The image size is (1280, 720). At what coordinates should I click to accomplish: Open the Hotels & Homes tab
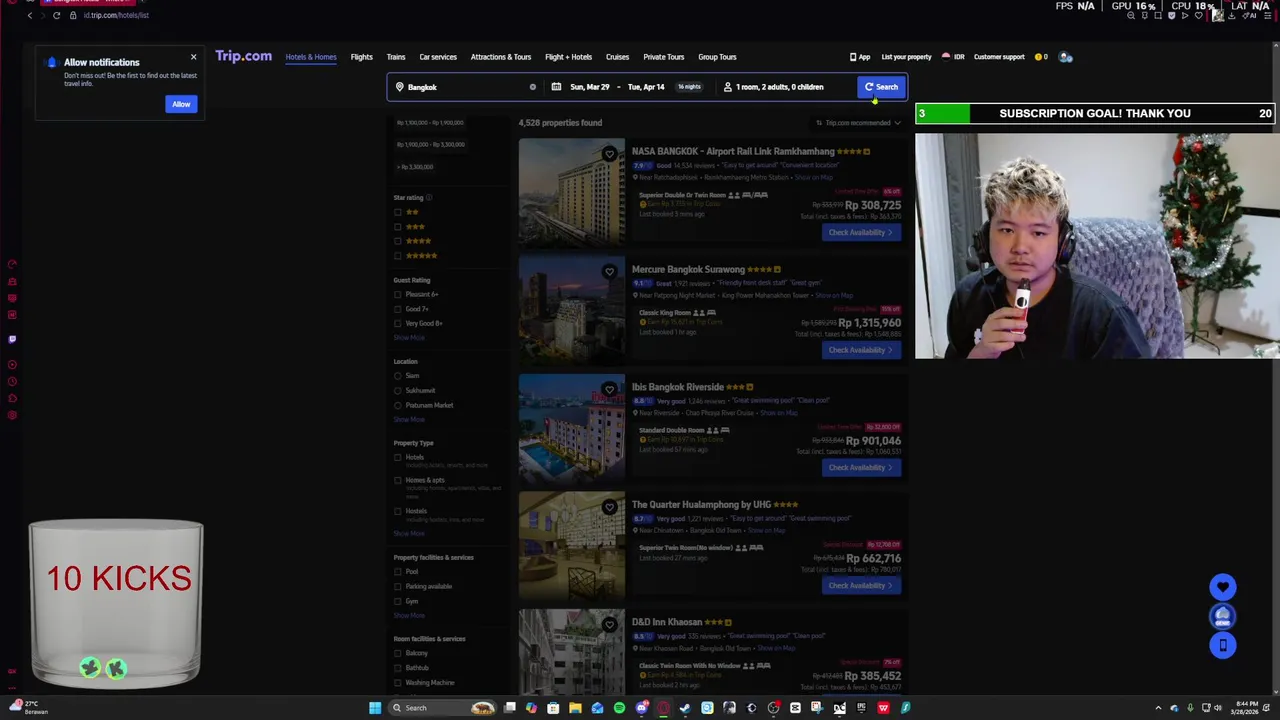click(311, 57)
